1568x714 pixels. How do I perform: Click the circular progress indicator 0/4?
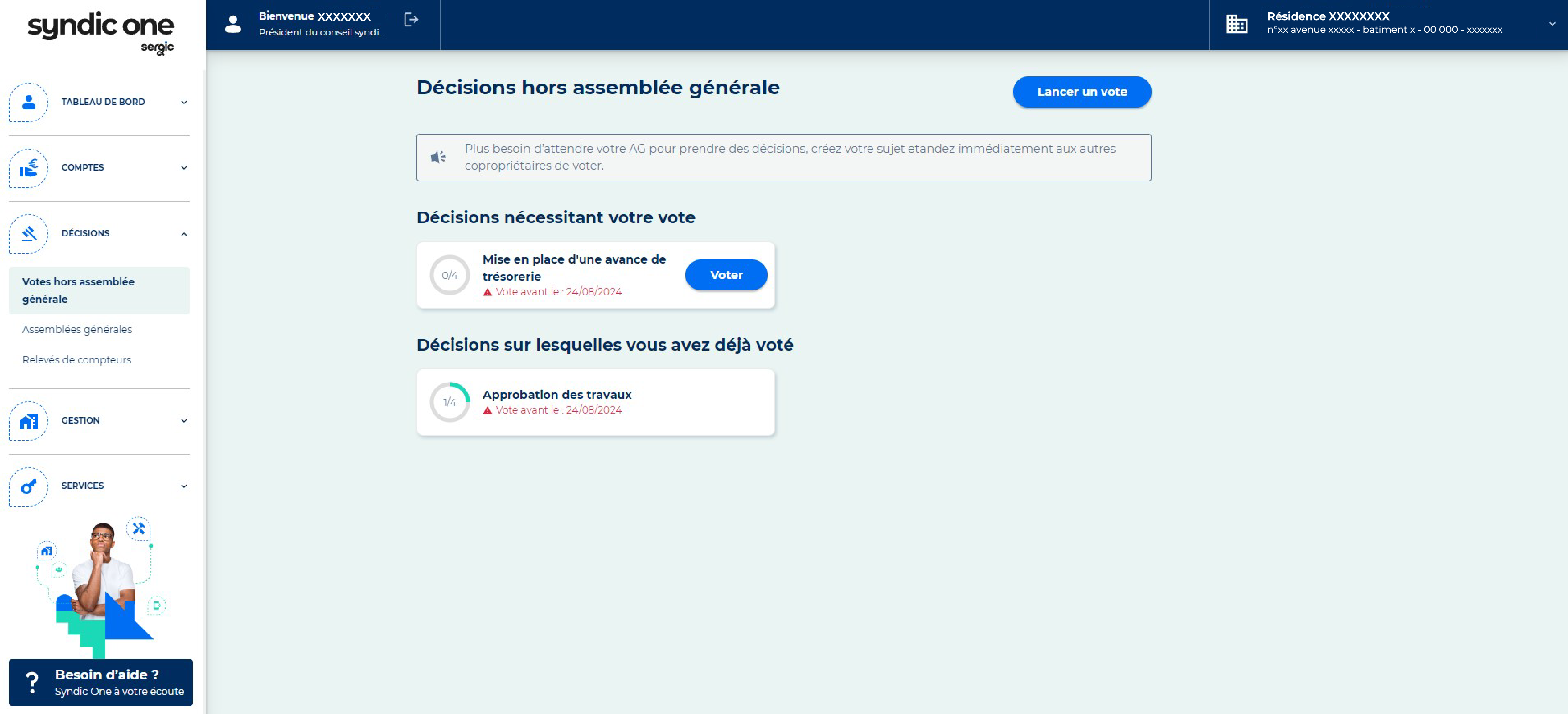point(451,274)
